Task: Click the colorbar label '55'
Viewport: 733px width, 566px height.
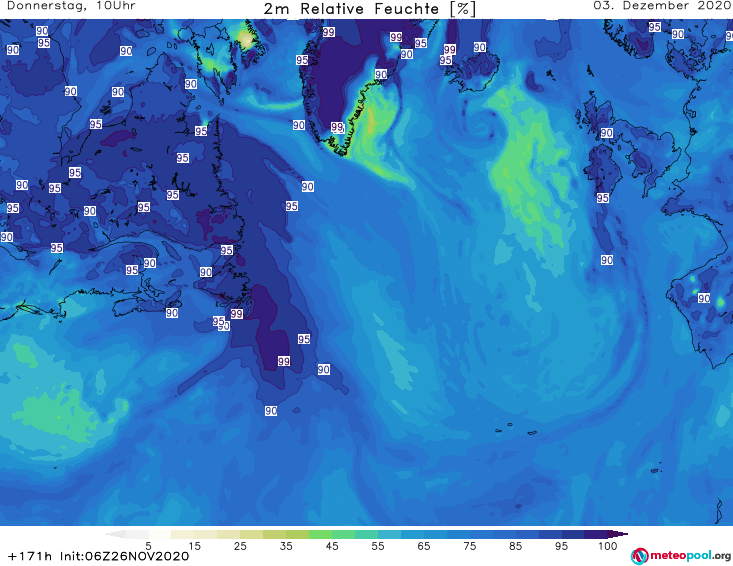Action: point(378,545)
